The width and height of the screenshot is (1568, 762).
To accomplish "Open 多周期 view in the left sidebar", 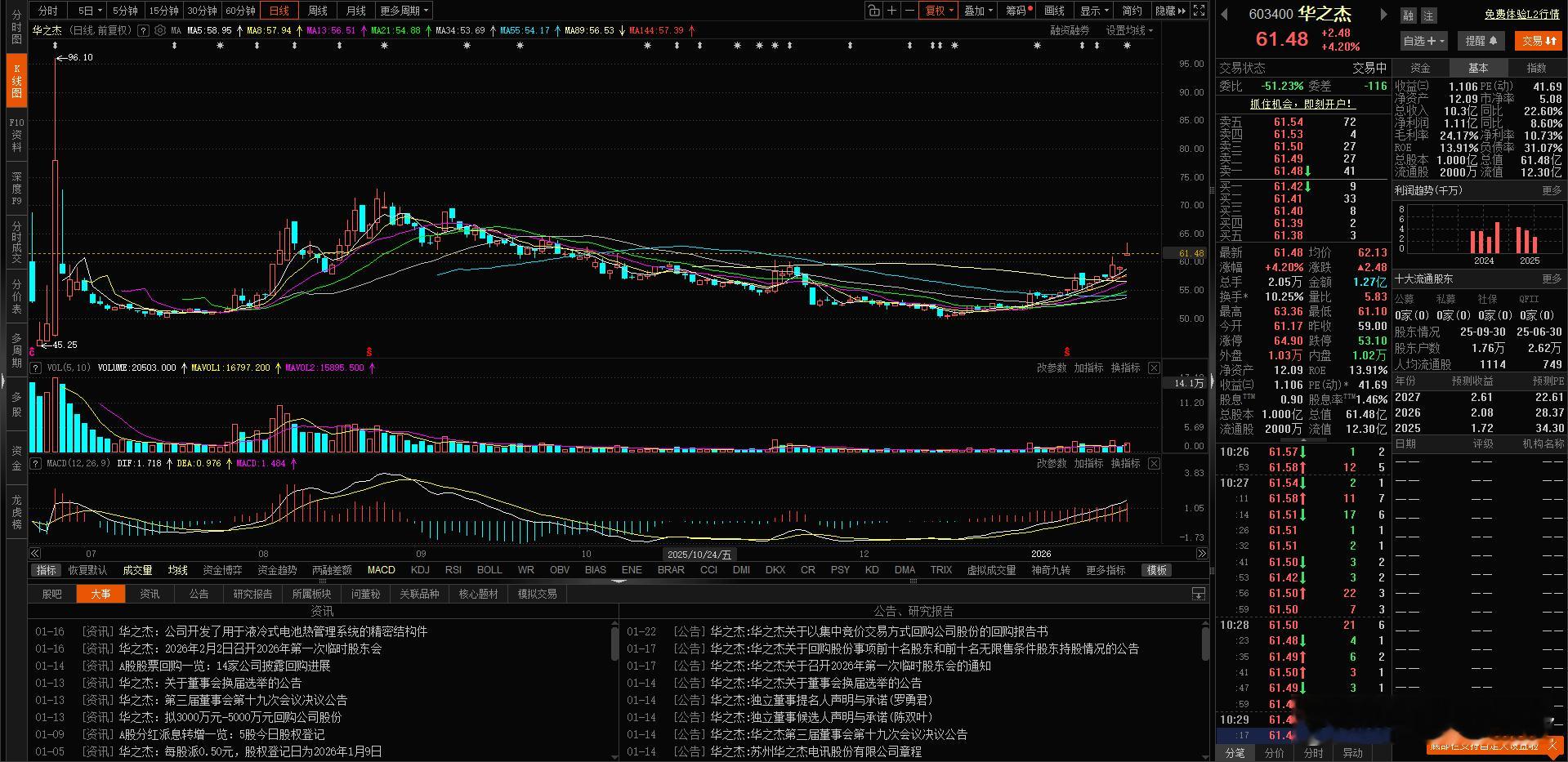I will pos(16,350).
